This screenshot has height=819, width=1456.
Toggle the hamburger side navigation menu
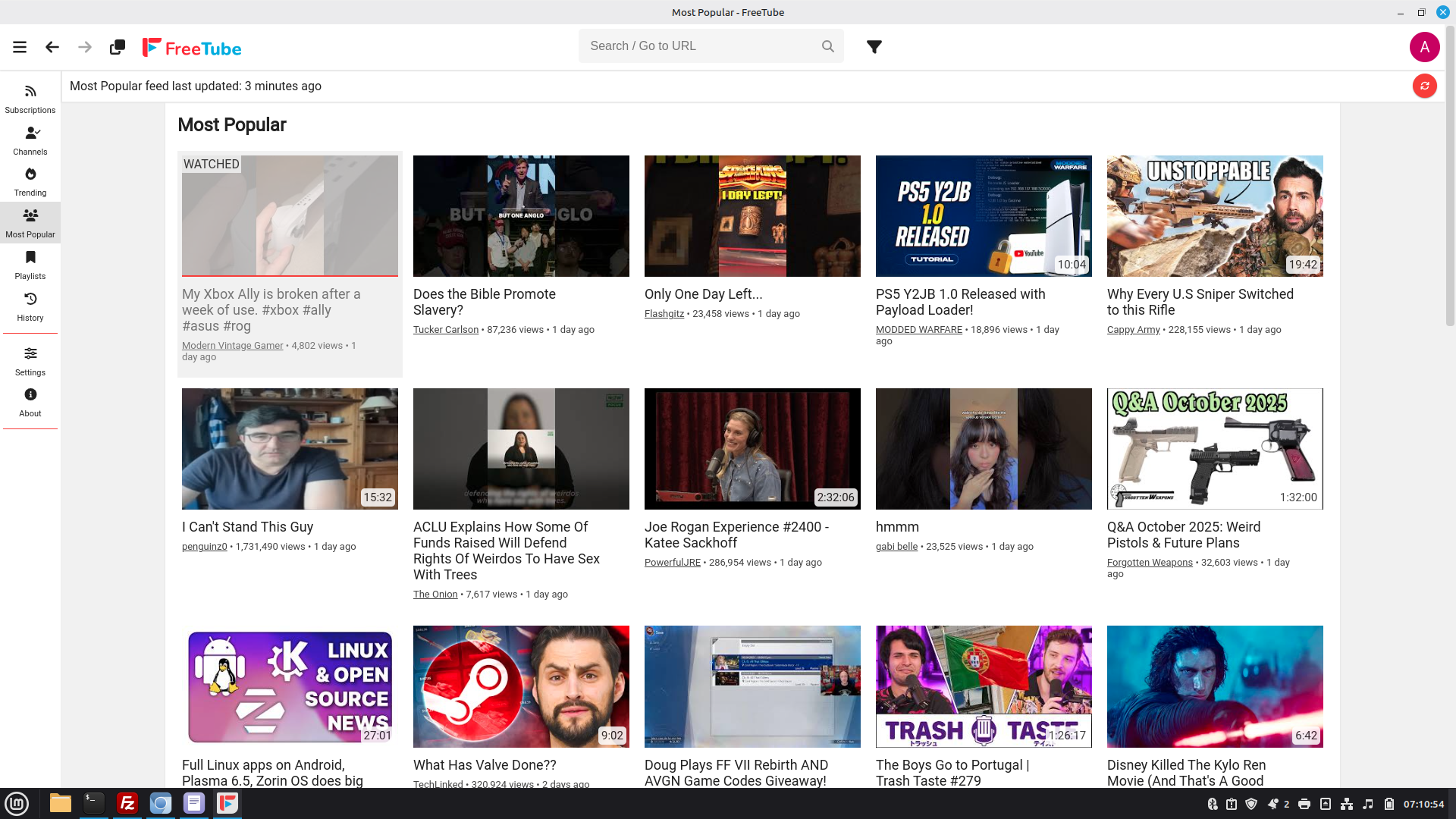pos(20,47)
